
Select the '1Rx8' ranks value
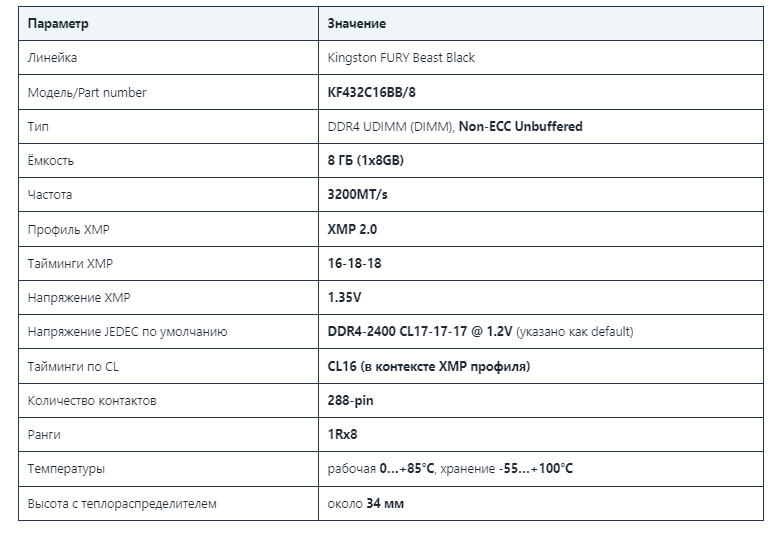pyautogui.click(x=342, y=434)
